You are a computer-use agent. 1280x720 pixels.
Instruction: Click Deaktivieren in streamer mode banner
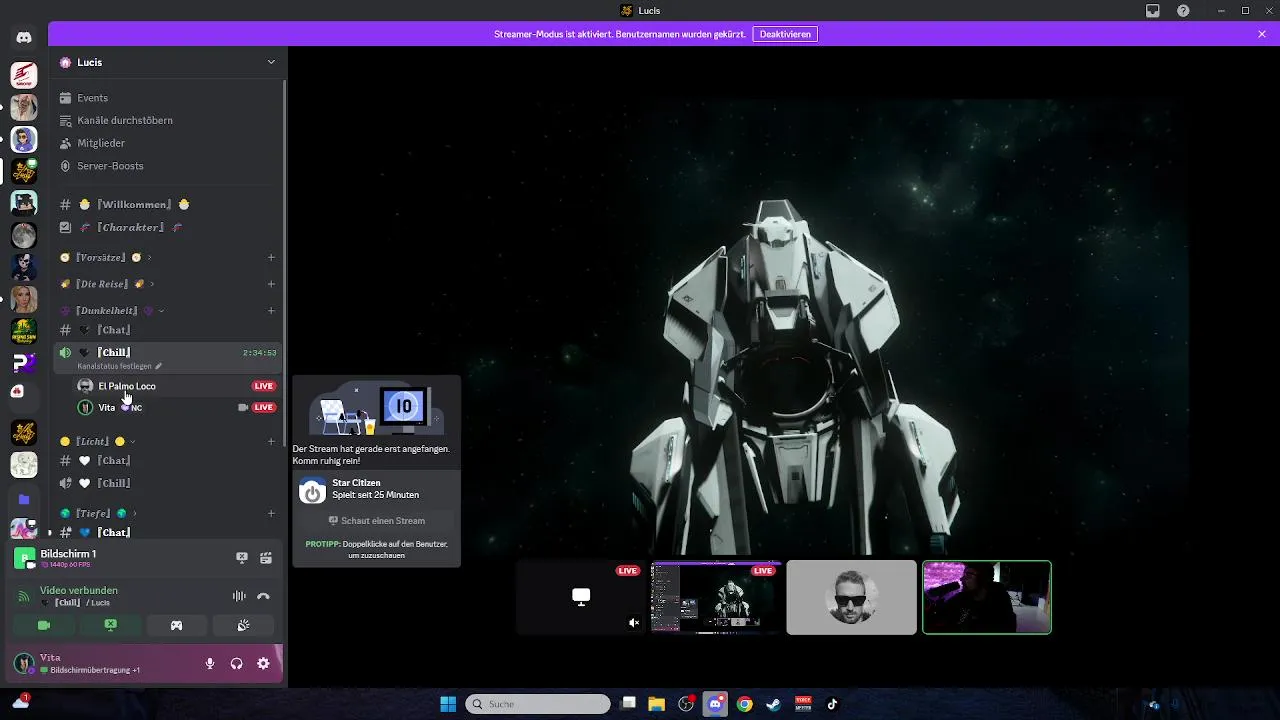[785, 34]
